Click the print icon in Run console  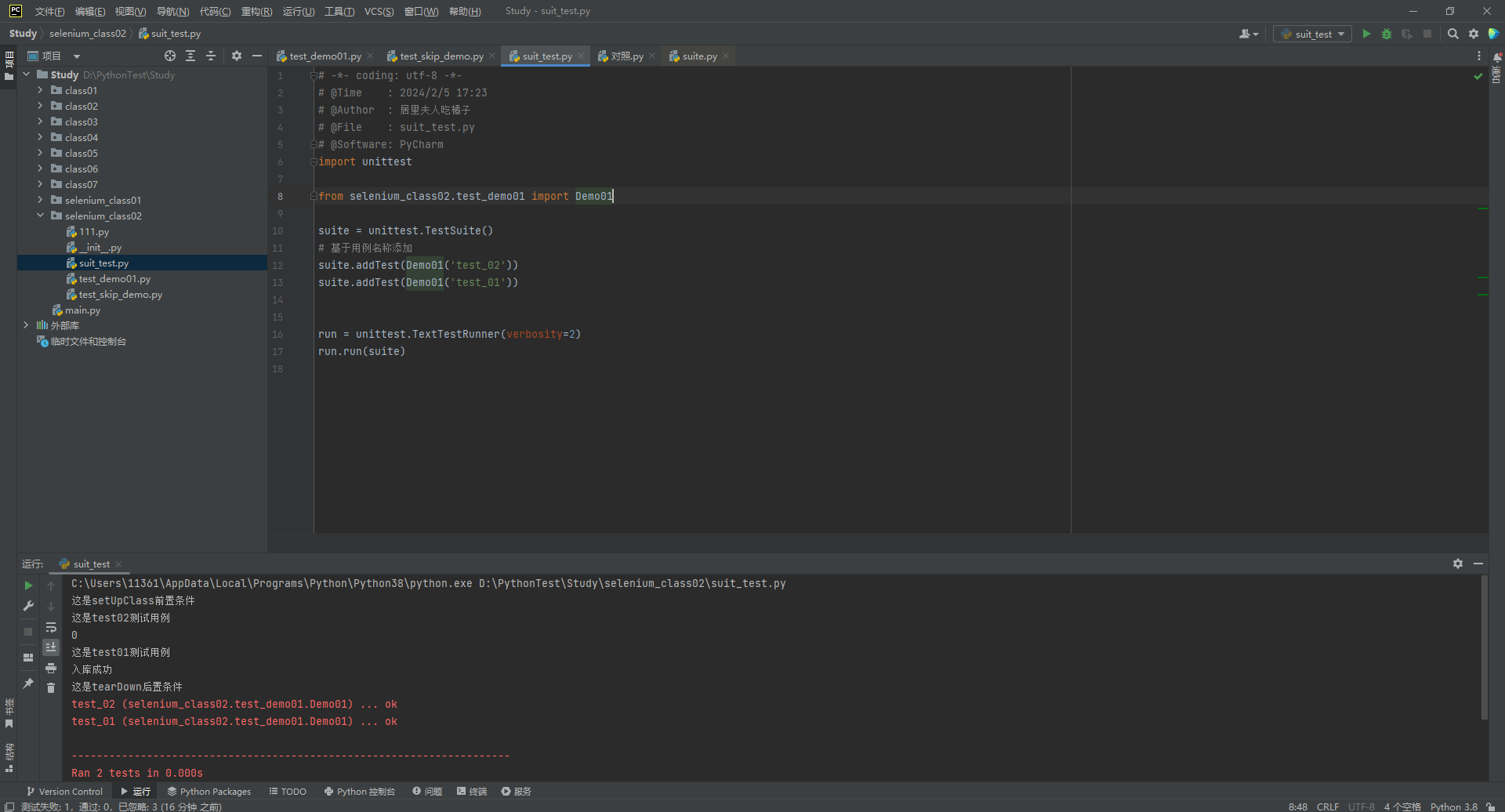[x=51, y=668]
